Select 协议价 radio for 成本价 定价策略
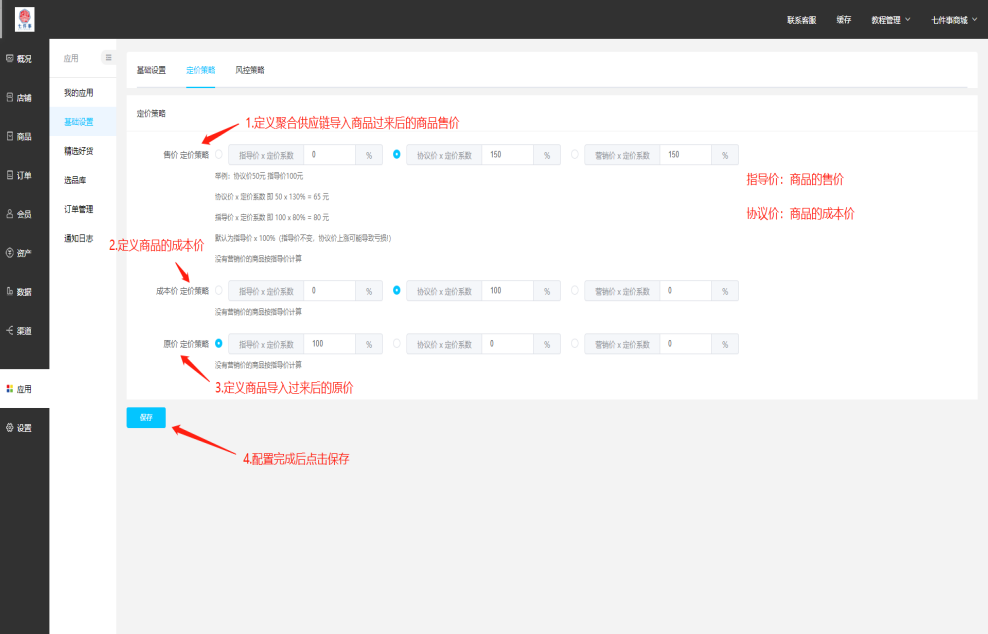988x634 pixels. click(x=396, y=291)
